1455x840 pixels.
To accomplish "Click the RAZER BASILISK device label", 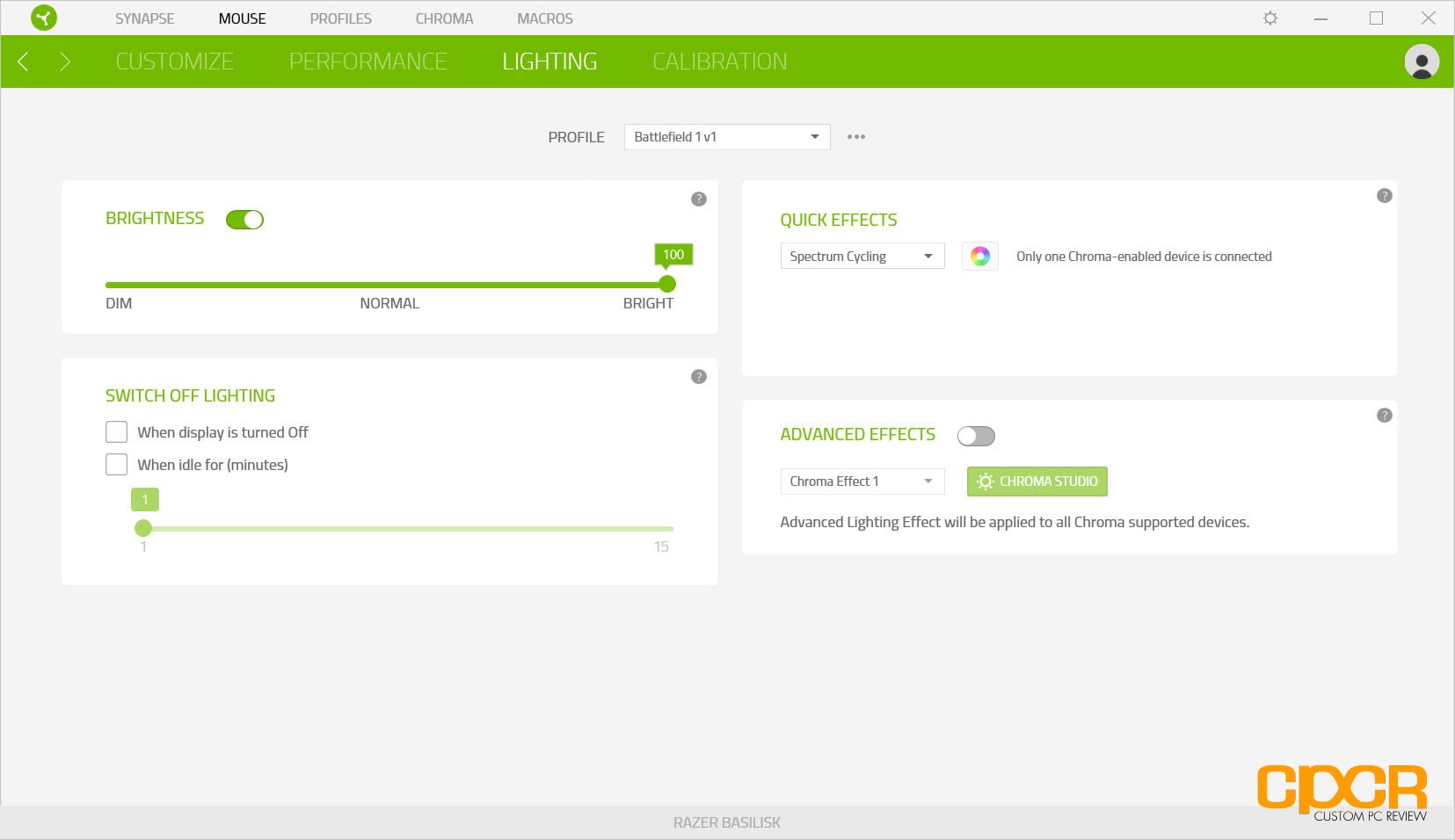I will (727, 822).
